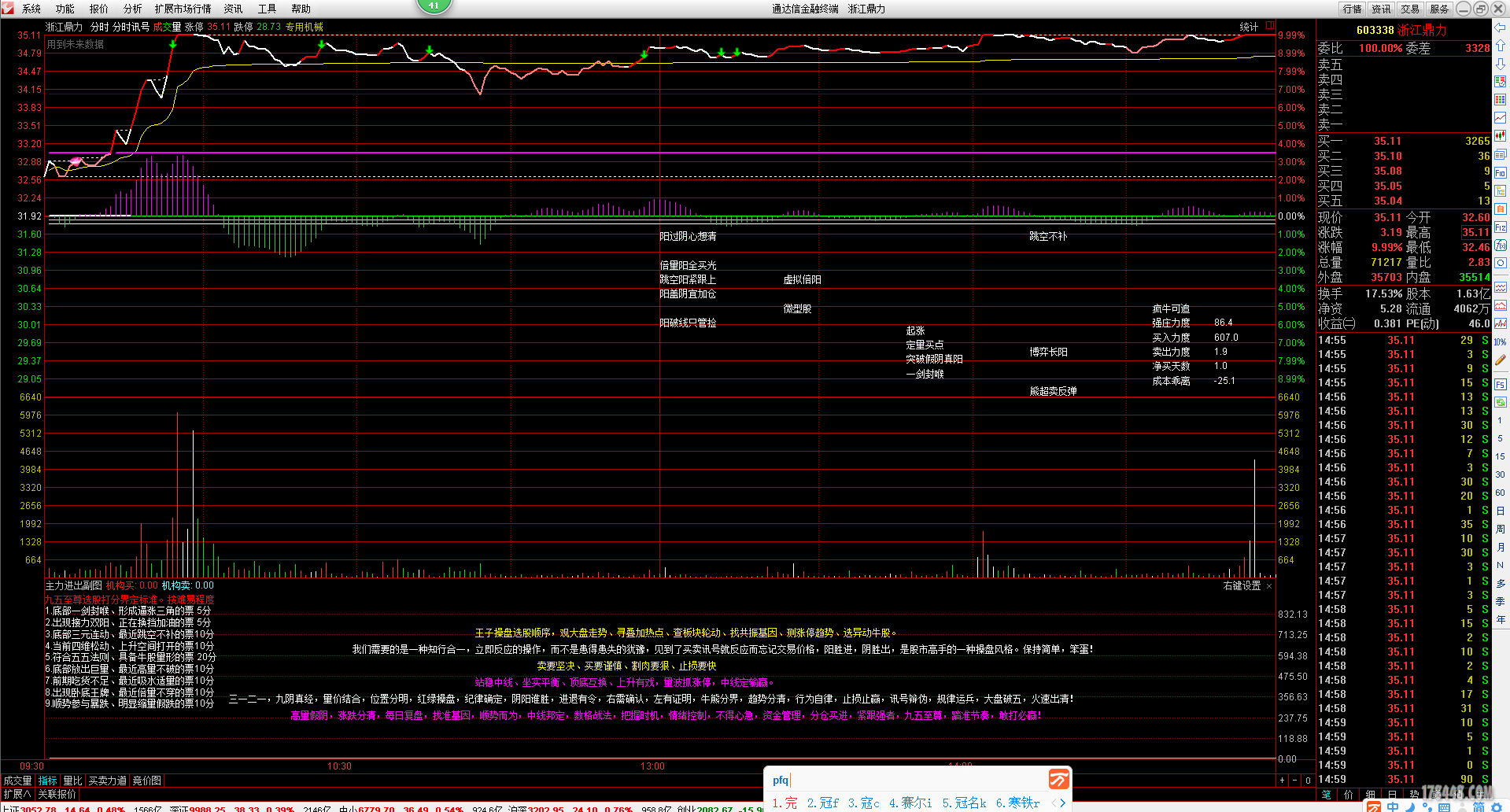Select the 季 quarterly period button
Viewport: 1510px width, 812px height.
[1501, 601]
